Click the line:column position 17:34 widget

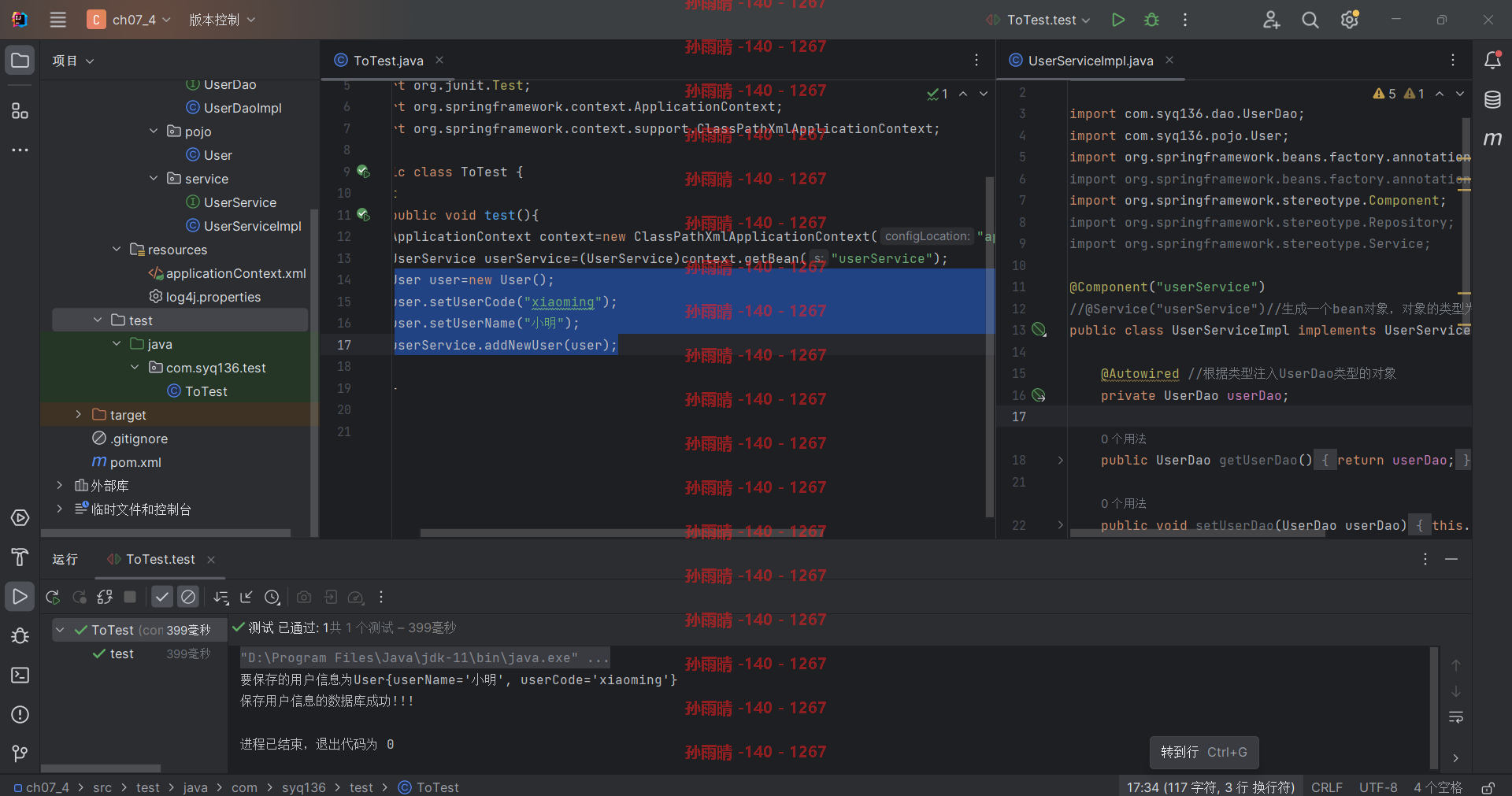1210,787
